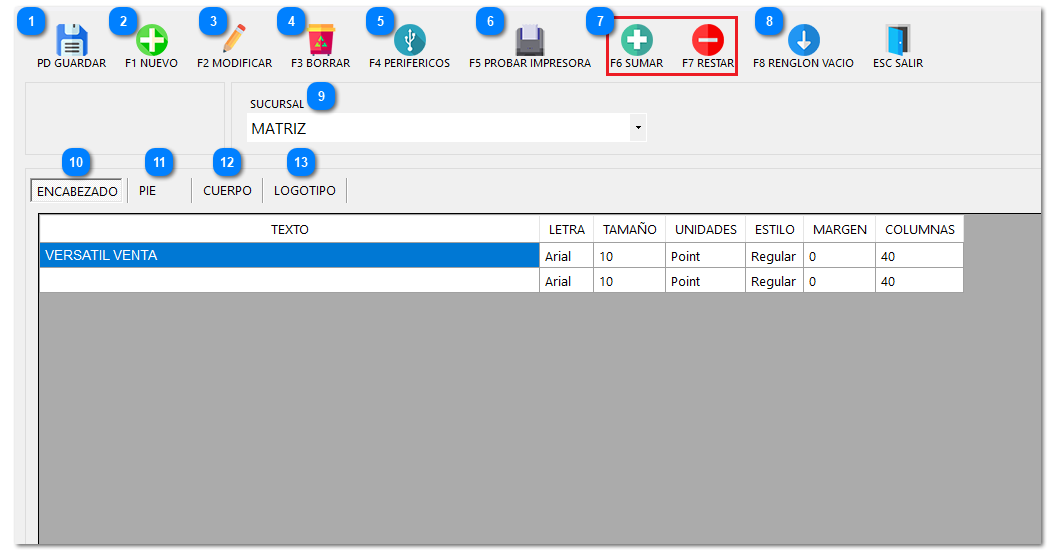The height and width of the screenshot is (553, 1050).
Task: Select the VERSATIL VENTA text row
Action: (x=288, y=256)
